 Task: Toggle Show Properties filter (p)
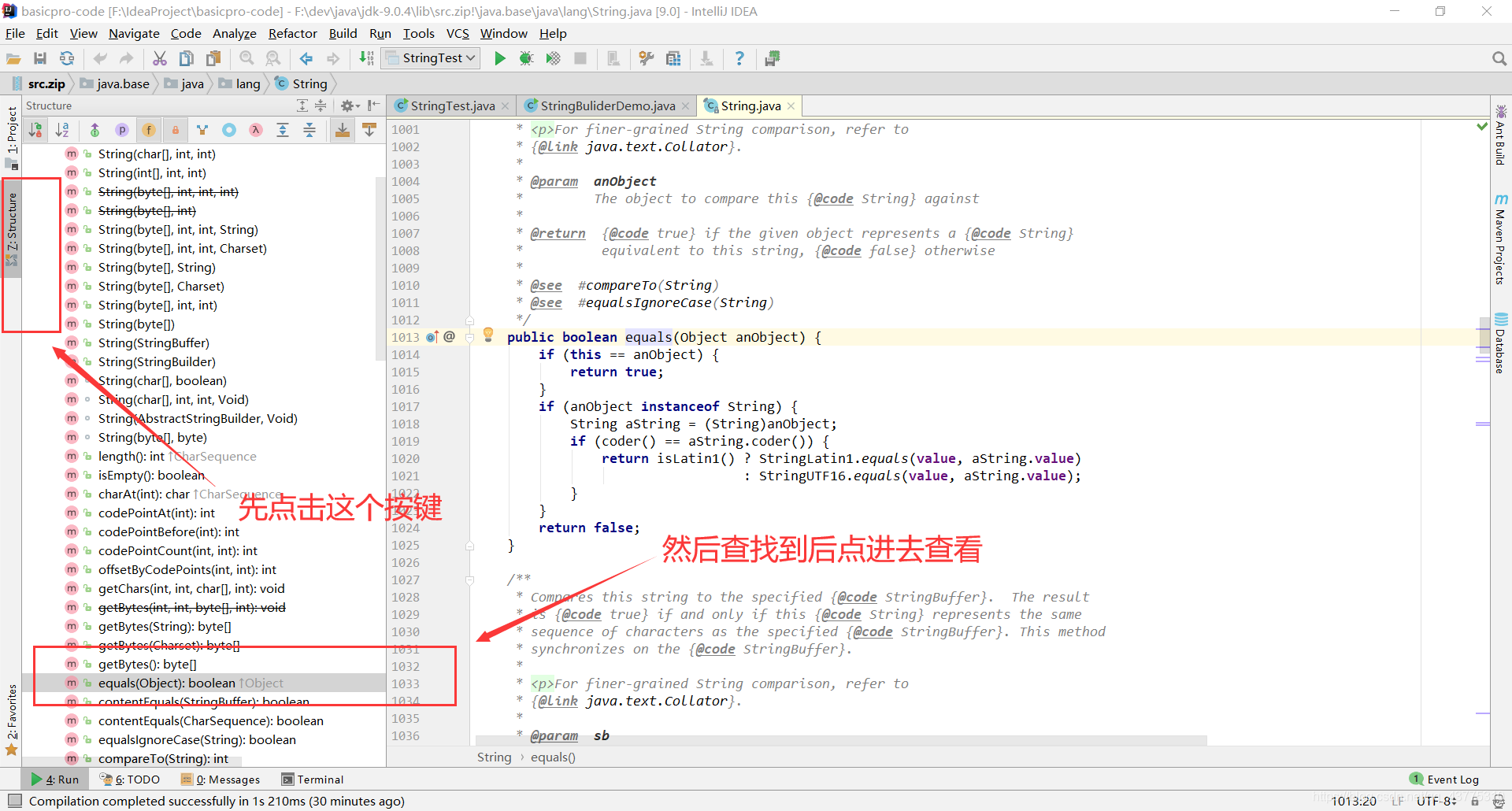pos(121,130)
